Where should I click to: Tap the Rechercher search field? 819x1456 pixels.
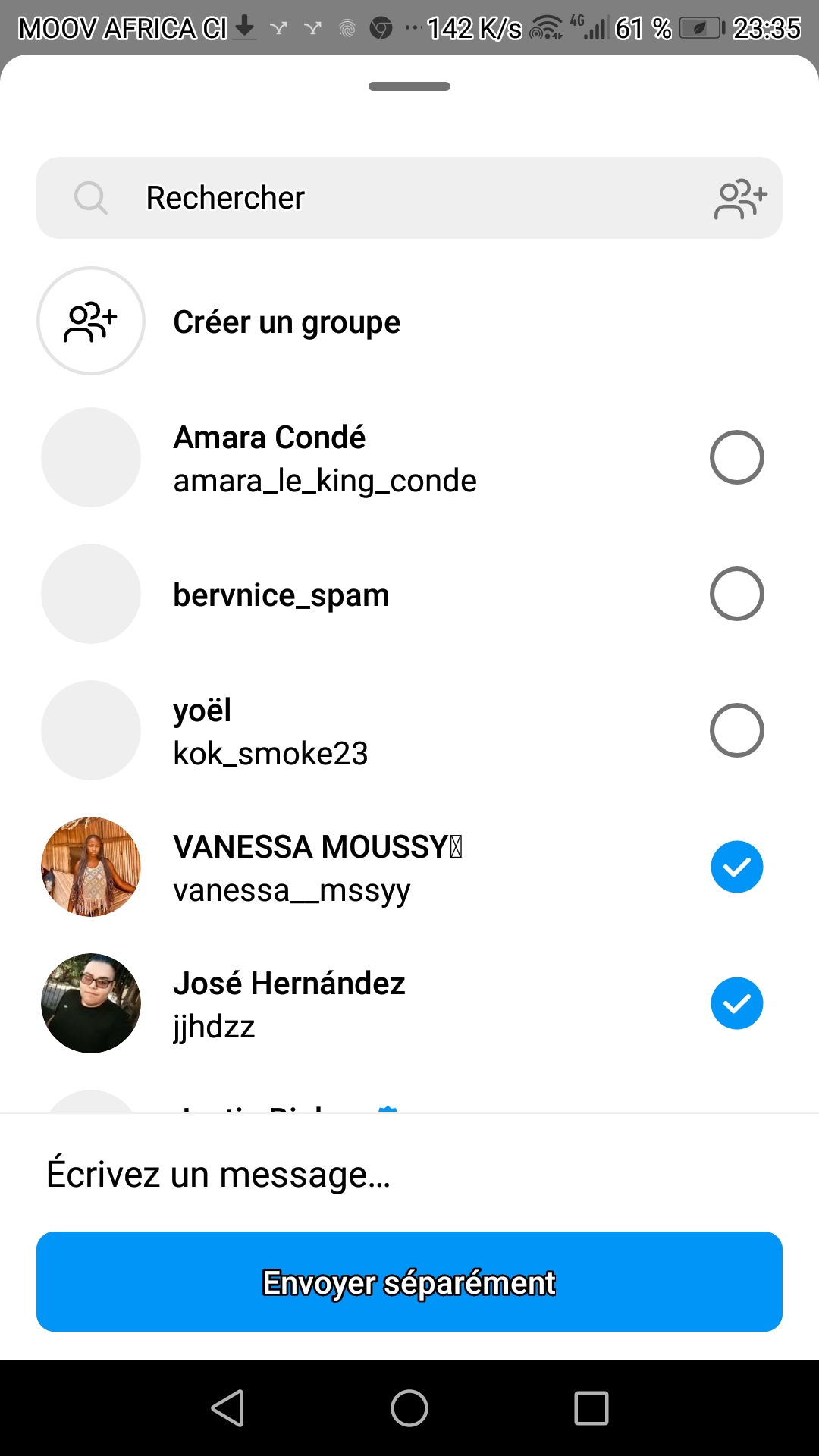pyautogui.click(x=409, y=198)
